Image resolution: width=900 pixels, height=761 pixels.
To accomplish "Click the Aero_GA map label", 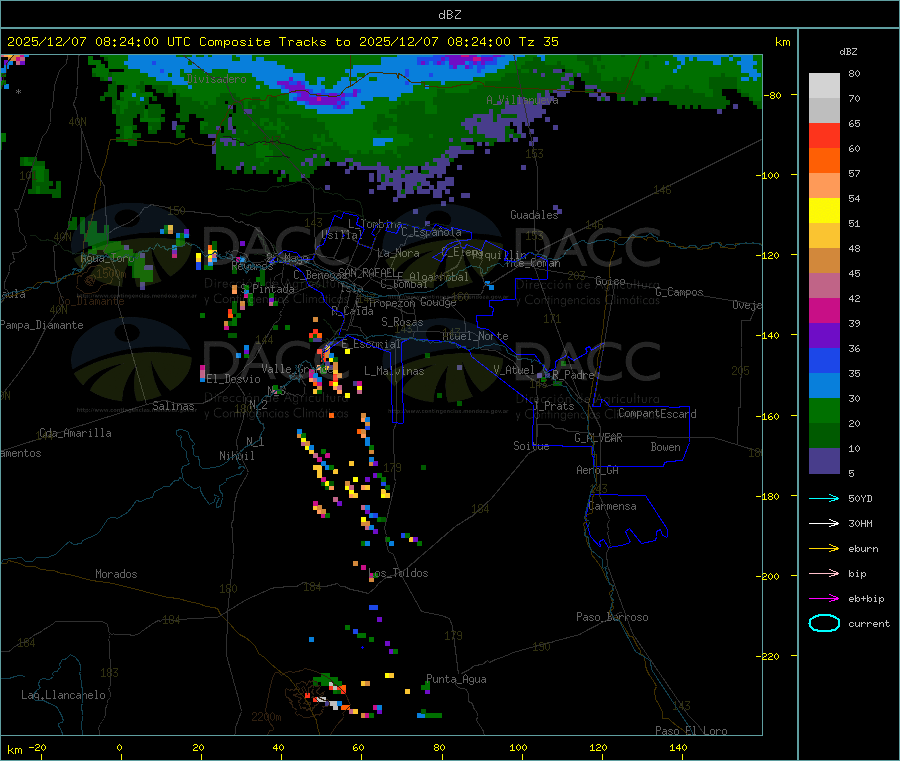I will pyautogui.click(x=598, y=470).
